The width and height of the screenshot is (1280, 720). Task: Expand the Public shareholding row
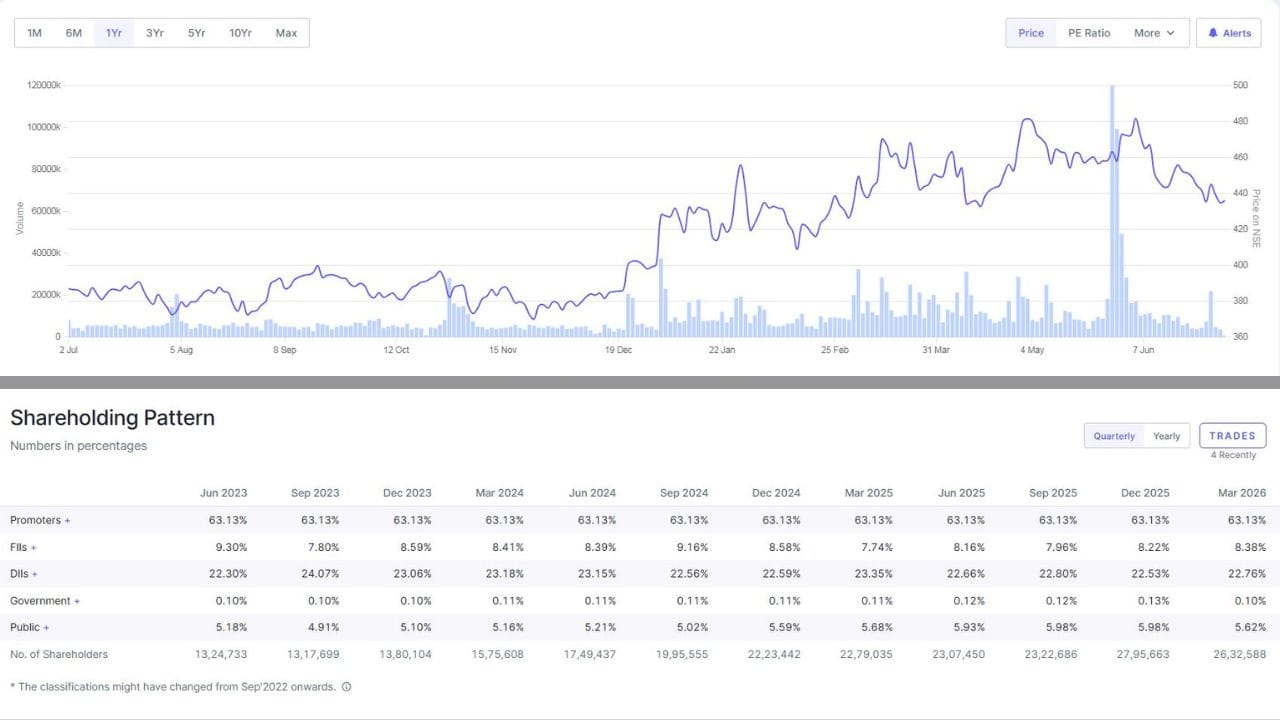[46, 628]
